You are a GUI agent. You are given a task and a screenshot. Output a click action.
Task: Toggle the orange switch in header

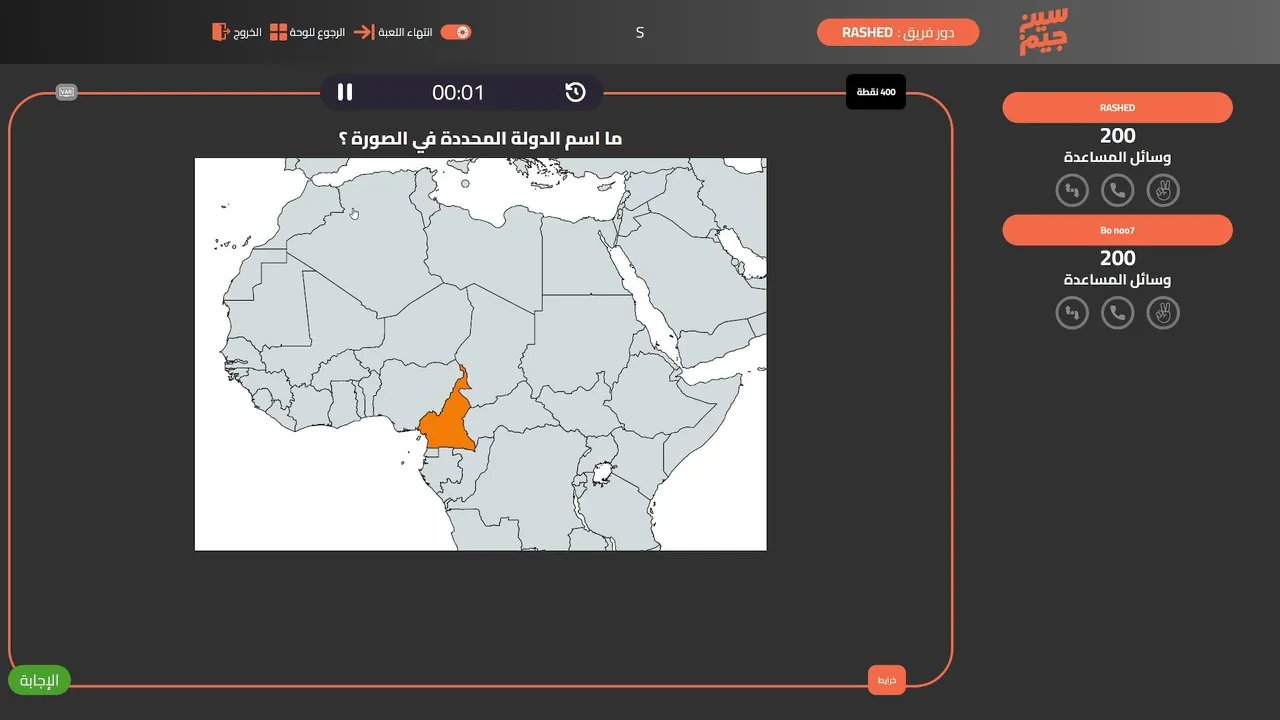(x=456, y=32)
